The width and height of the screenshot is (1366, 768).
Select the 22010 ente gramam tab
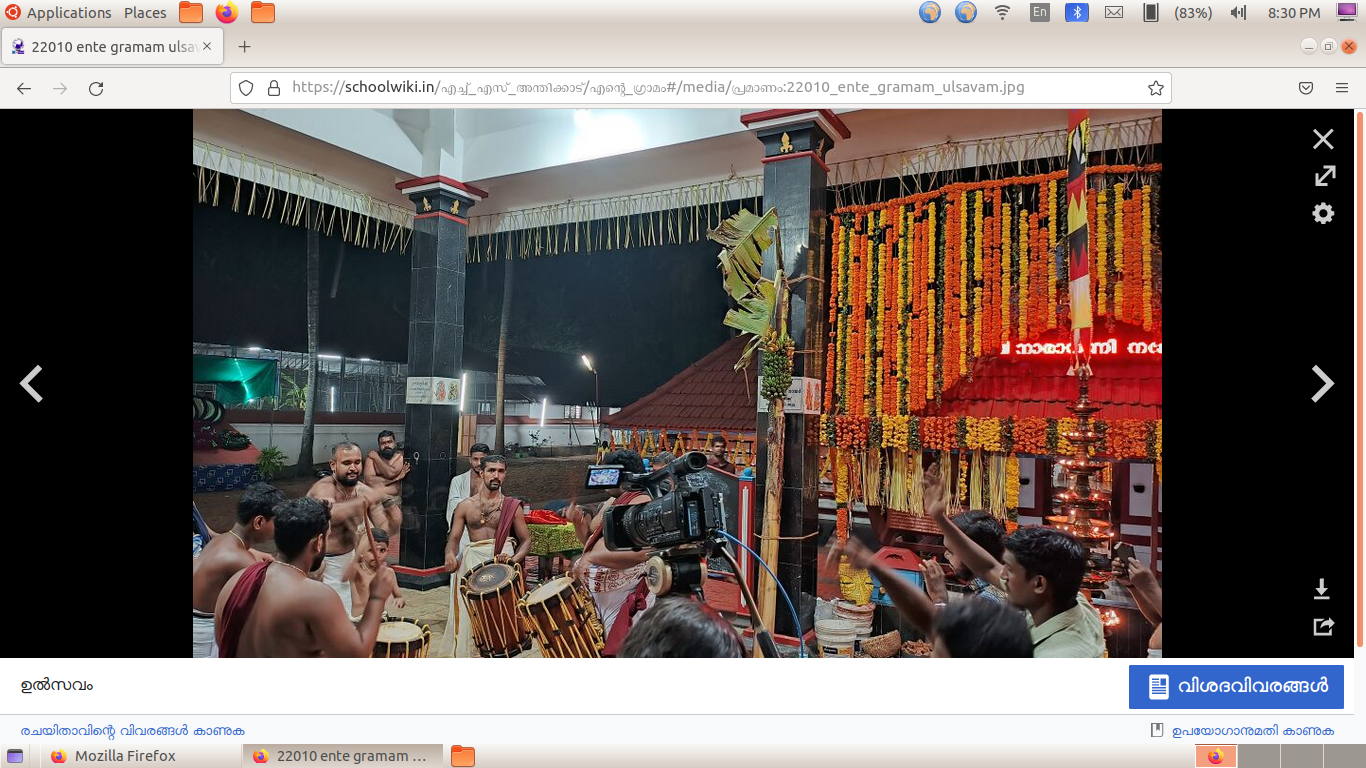[110, 47]
